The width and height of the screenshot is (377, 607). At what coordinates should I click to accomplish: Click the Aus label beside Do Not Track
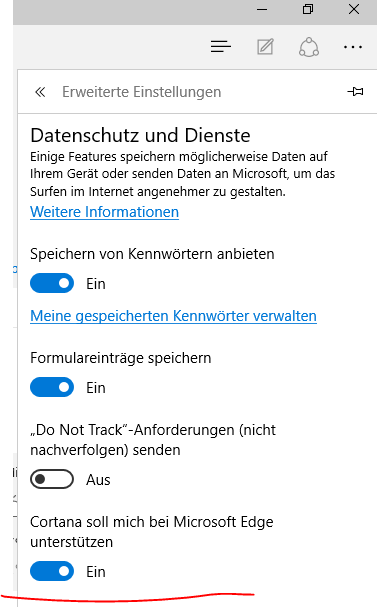[98, 480]
